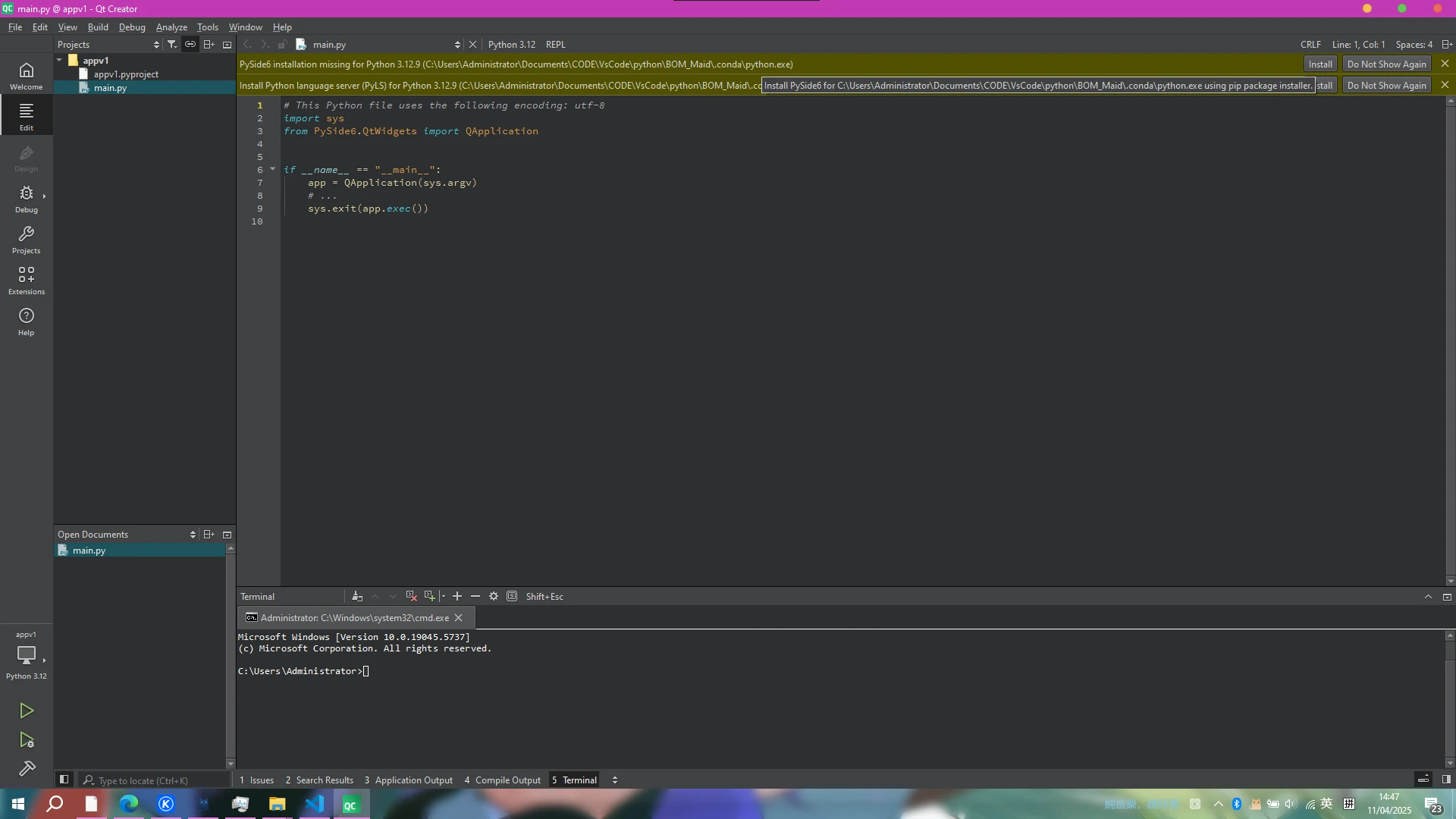Select main.py in Open Documents list

point(89,551)
